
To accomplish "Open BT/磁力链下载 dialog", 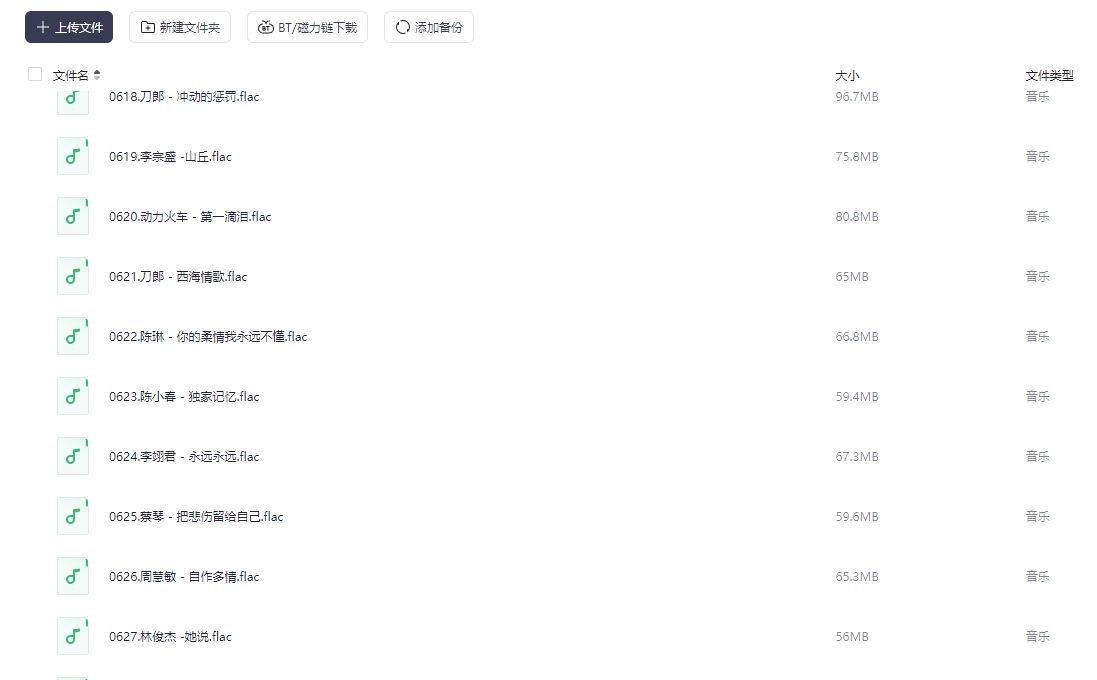I will (307, 27).
